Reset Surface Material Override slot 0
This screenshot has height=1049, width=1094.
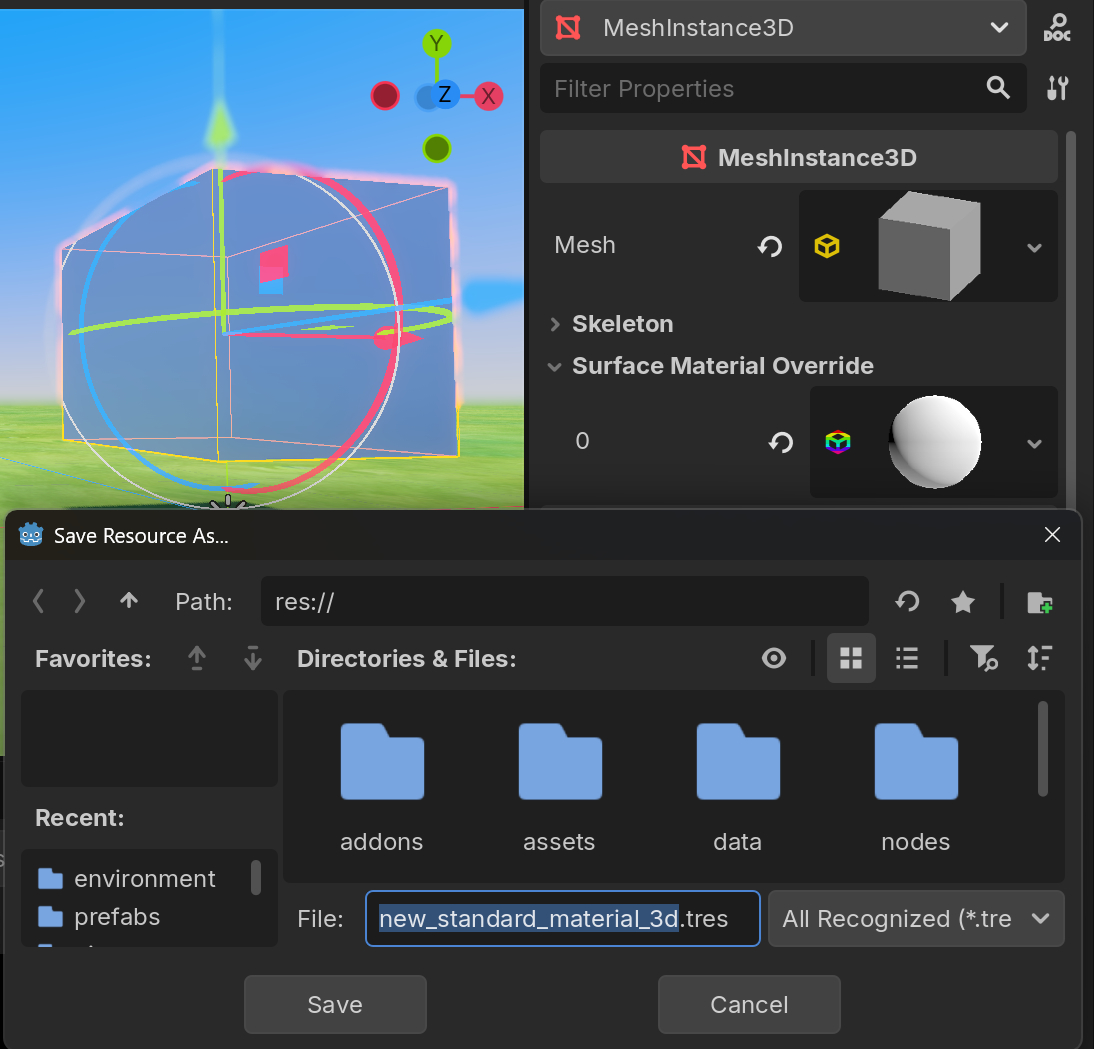click(x=780, y=442)
